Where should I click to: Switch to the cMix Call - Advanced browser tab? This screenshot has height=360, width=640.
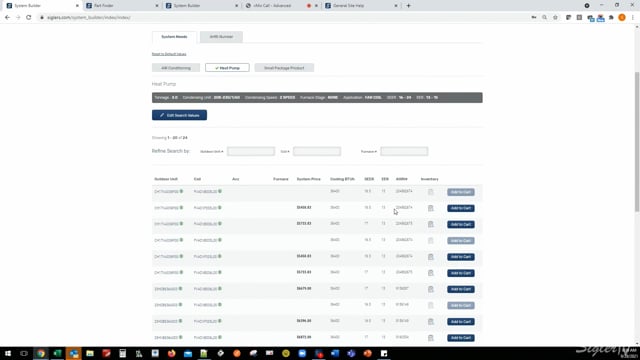pyautogui.click(x=272, y=6)
